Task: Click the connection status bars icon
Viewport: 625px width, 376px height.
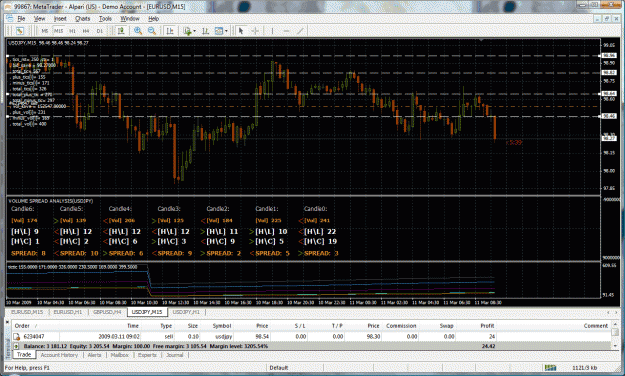Action: click(550, 368)
